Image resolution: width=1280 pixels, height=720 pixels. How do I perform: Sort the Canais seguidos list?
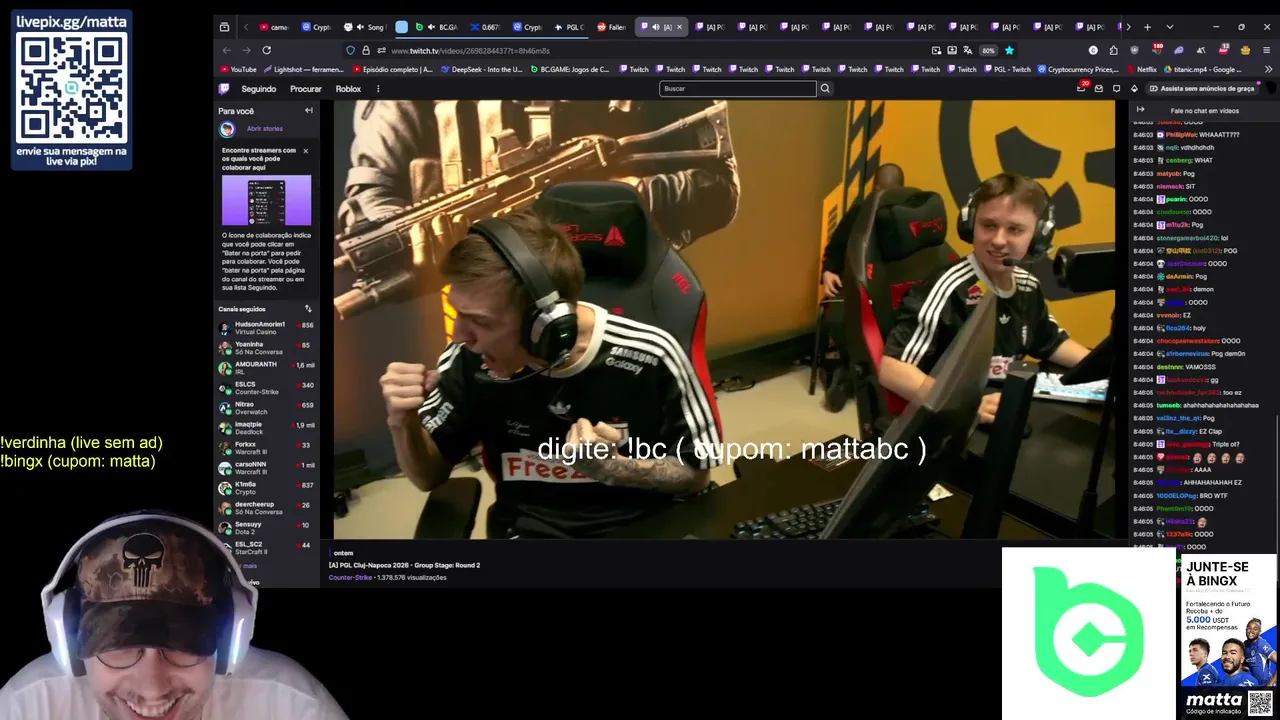[x=308, y=309]
